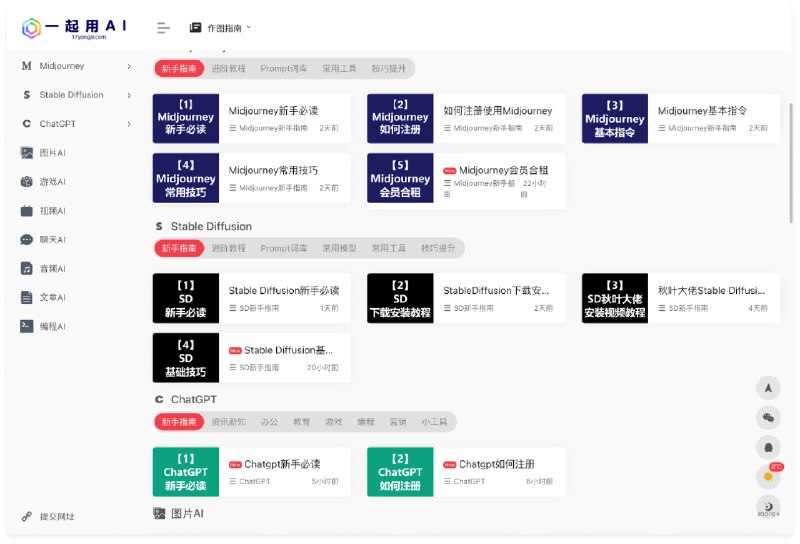Select Midjourney 进阶教程 tab
800x544 pixels.
[229, 68]
